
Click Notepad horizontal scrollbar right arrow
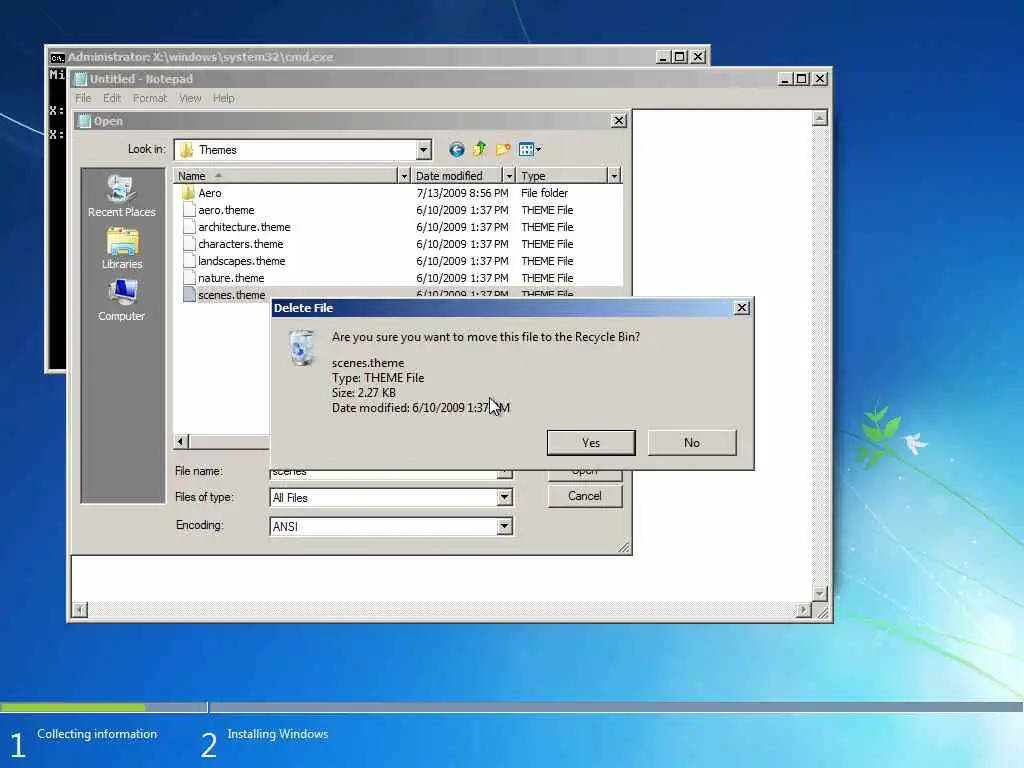tap(804, 611)
